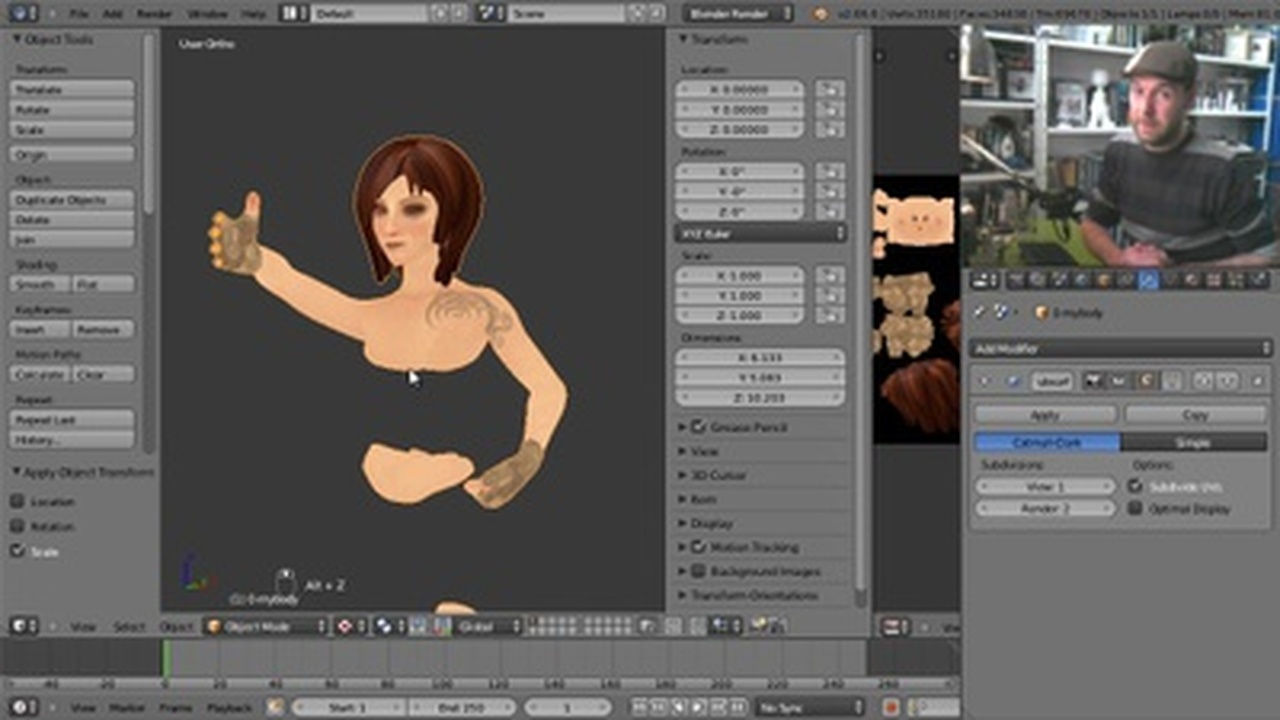Click the lock icon beside Location X
Screen dimensions: 1280x720
coord(828,89)
